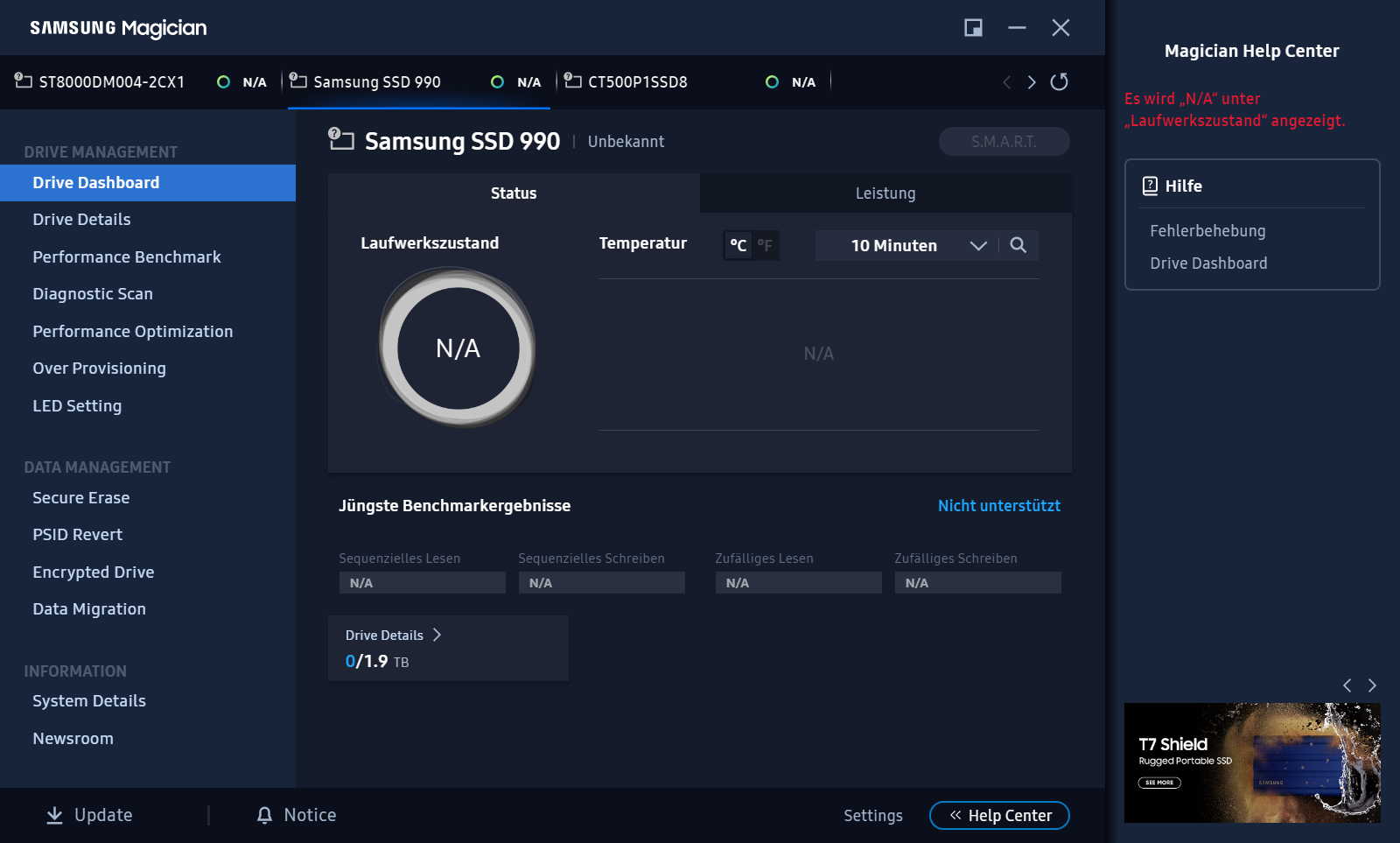Screen dimensions: 1400x843
Task: Switch to the Status tab
Action: pyautogui.click(x=514, y=193)
